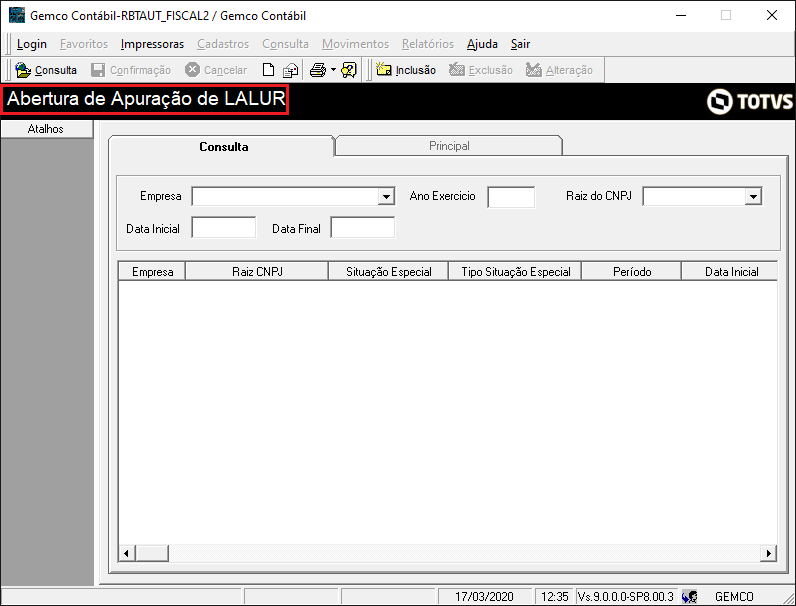The image size is (796, 606).
Task: Click the Sair menu item
Action: click(520, 44)
